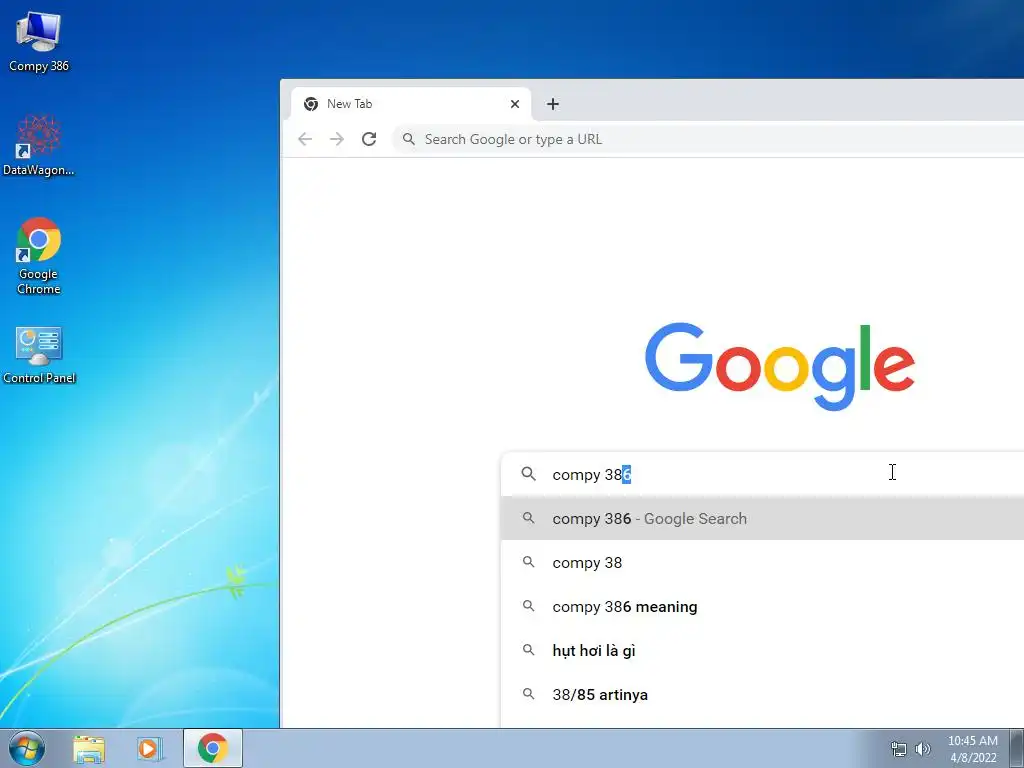
Task: Select the New Tab tab
Action: click(x=411, y=104)
